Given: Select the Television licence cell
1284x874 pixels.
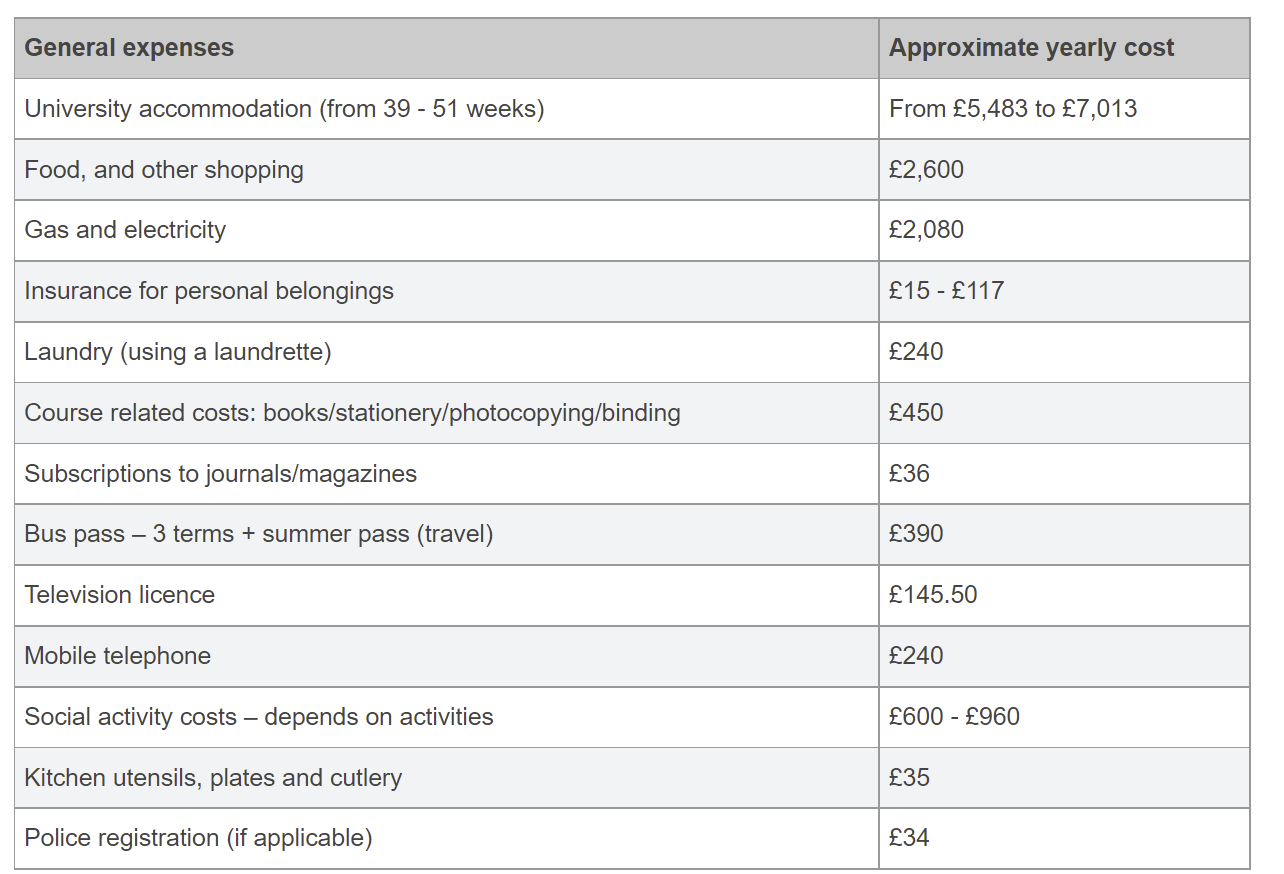Looking at the screenshot, I should point(447,596).
